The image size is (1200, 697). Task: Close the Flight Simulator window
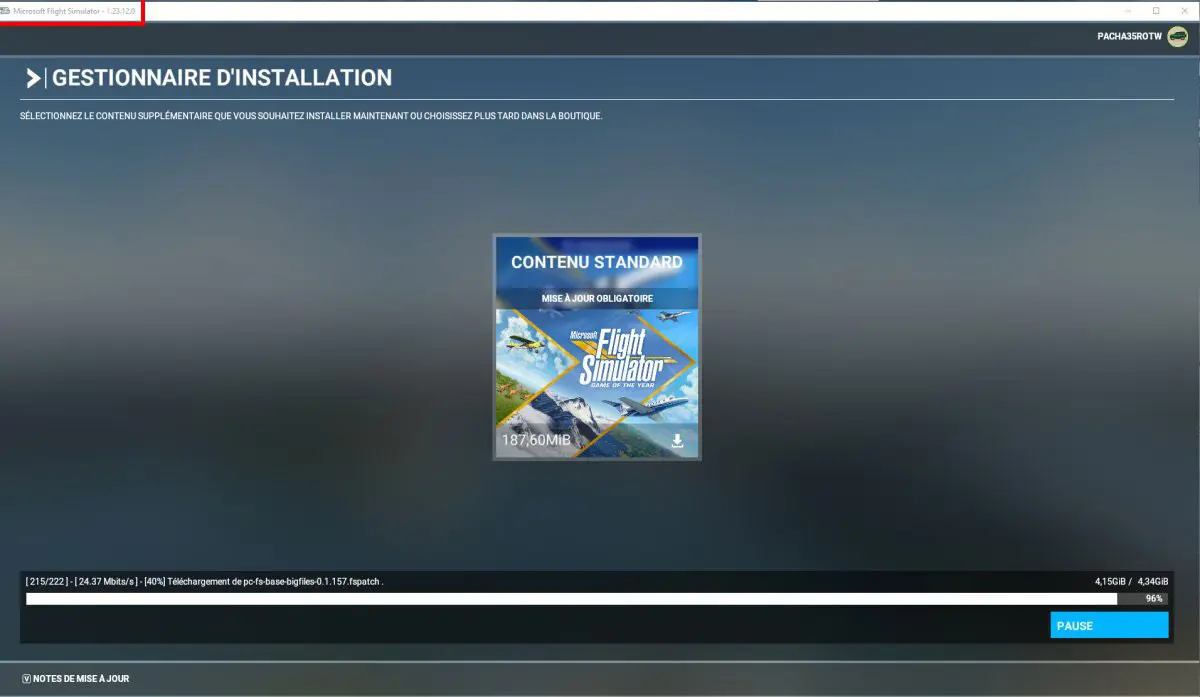tap(1185, 10)
